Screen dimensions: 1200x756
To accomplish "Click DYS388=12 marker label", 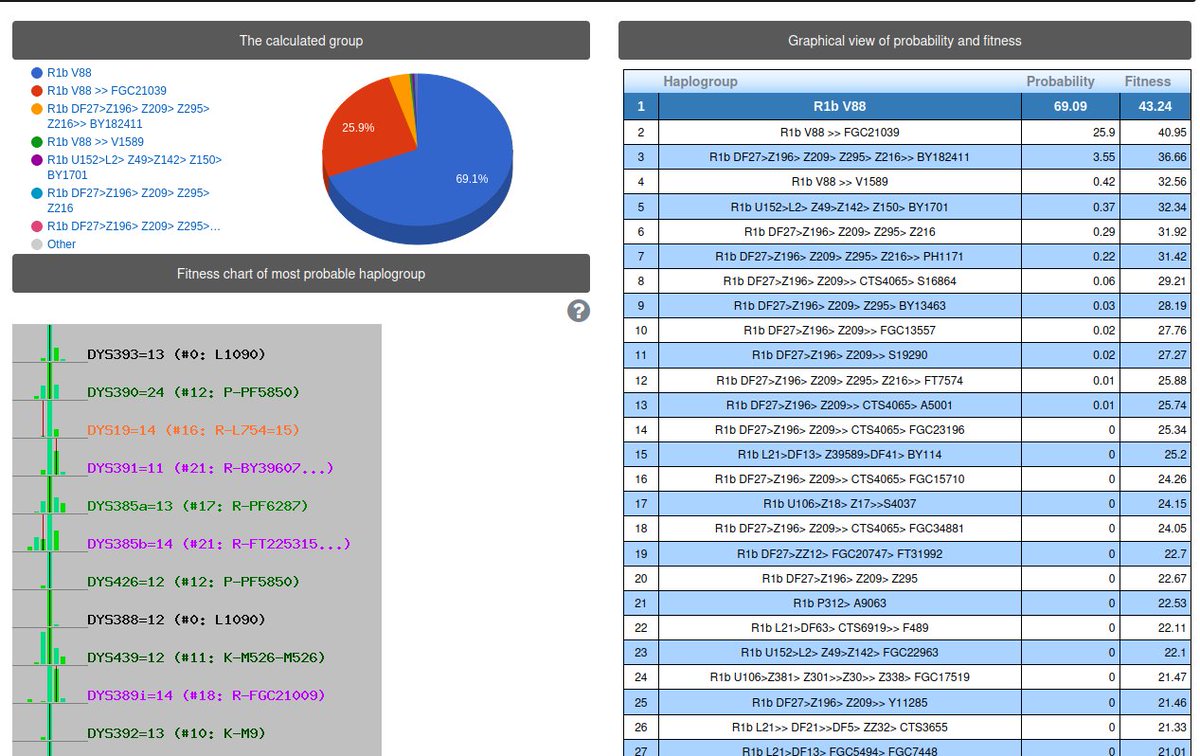I will pyautogui.click(x=177, y=620).
